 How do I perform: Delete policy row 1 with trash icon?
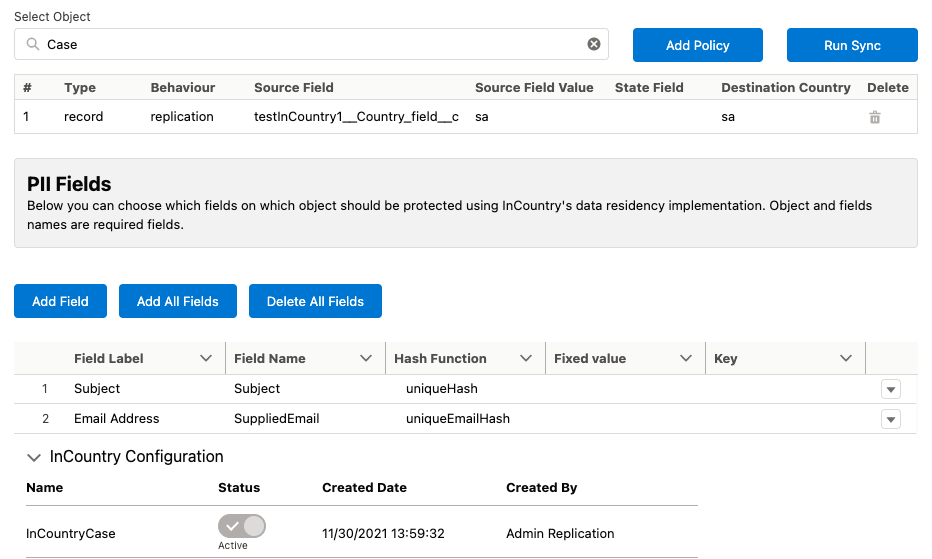(x=875, y=117)
